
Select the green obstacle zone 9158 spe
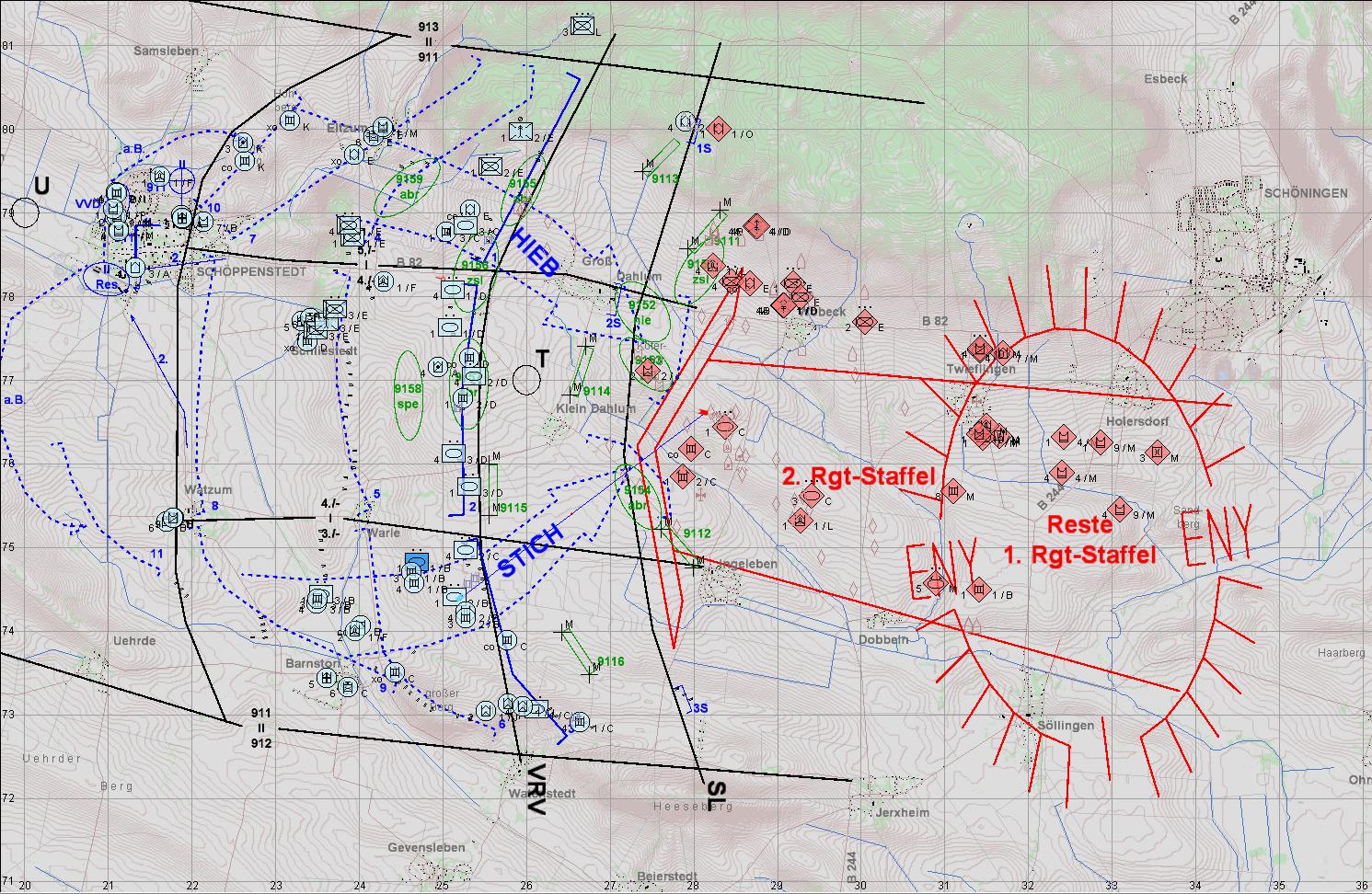pos(408,395)
